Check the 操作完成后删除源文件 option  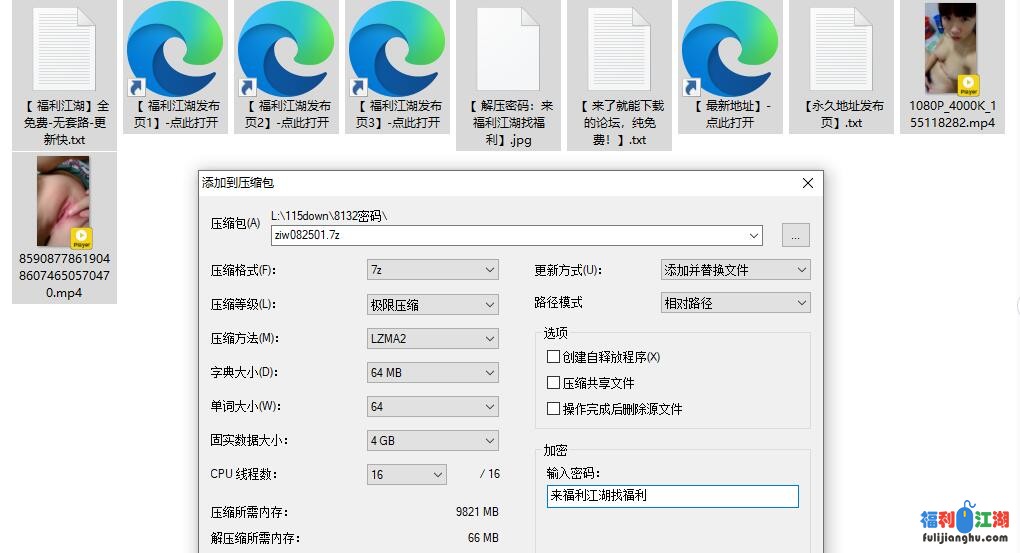tap(553, 409)
